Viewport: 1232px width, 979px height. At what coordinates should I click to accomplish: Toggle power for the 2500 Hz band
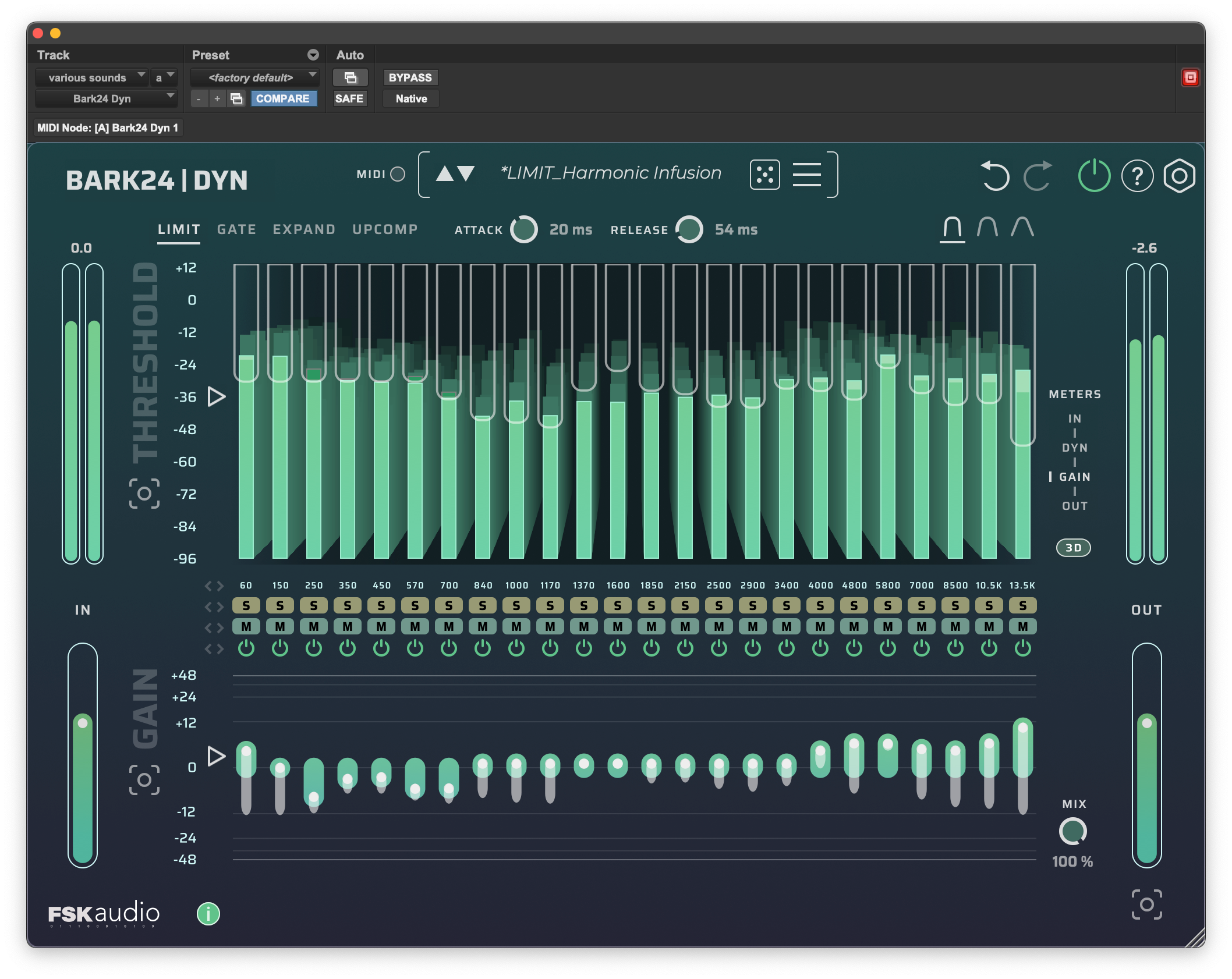tap(719, 648)
